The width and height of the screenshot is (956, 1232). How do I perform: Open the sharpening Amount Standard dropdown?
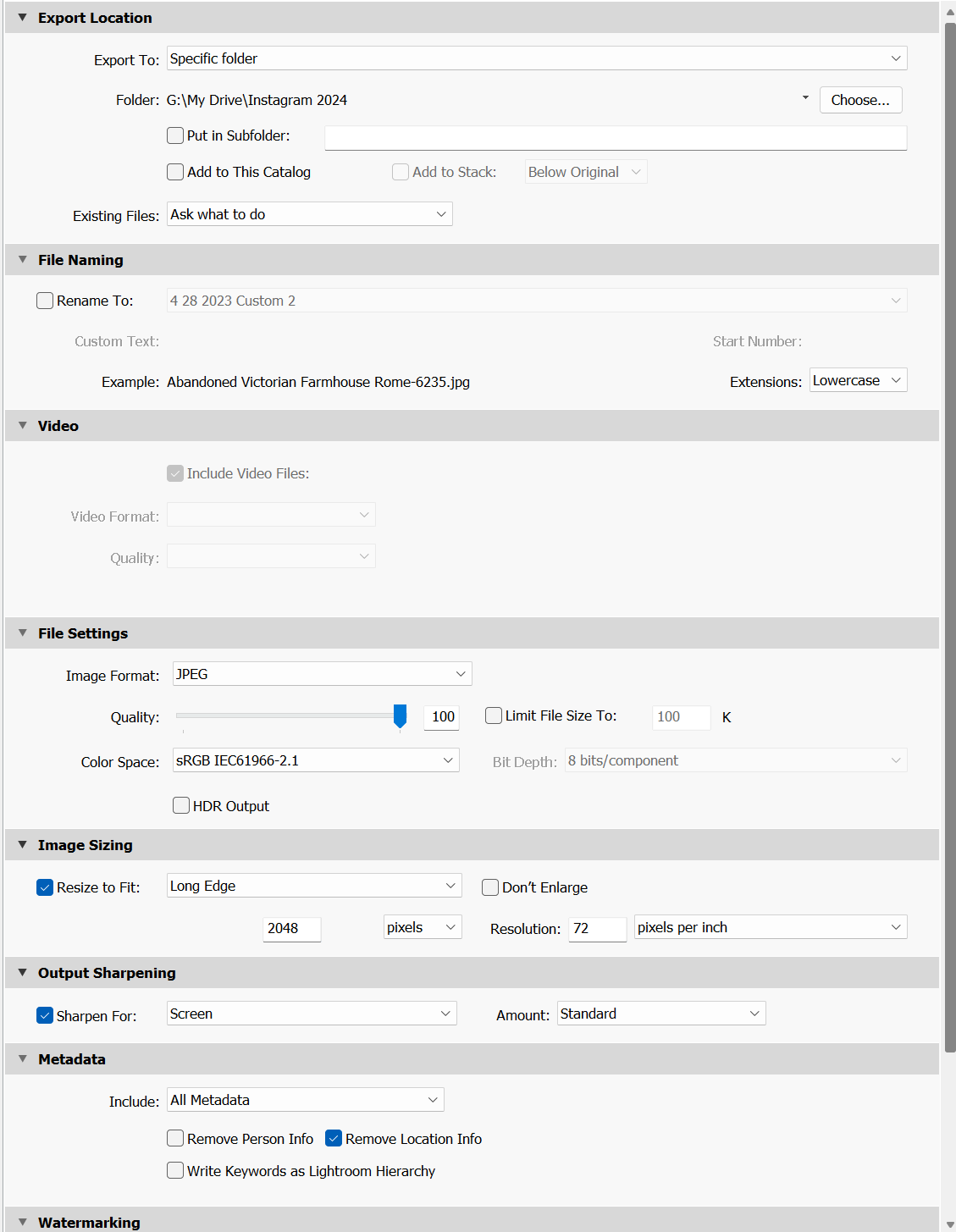(x=661, y=1014)
